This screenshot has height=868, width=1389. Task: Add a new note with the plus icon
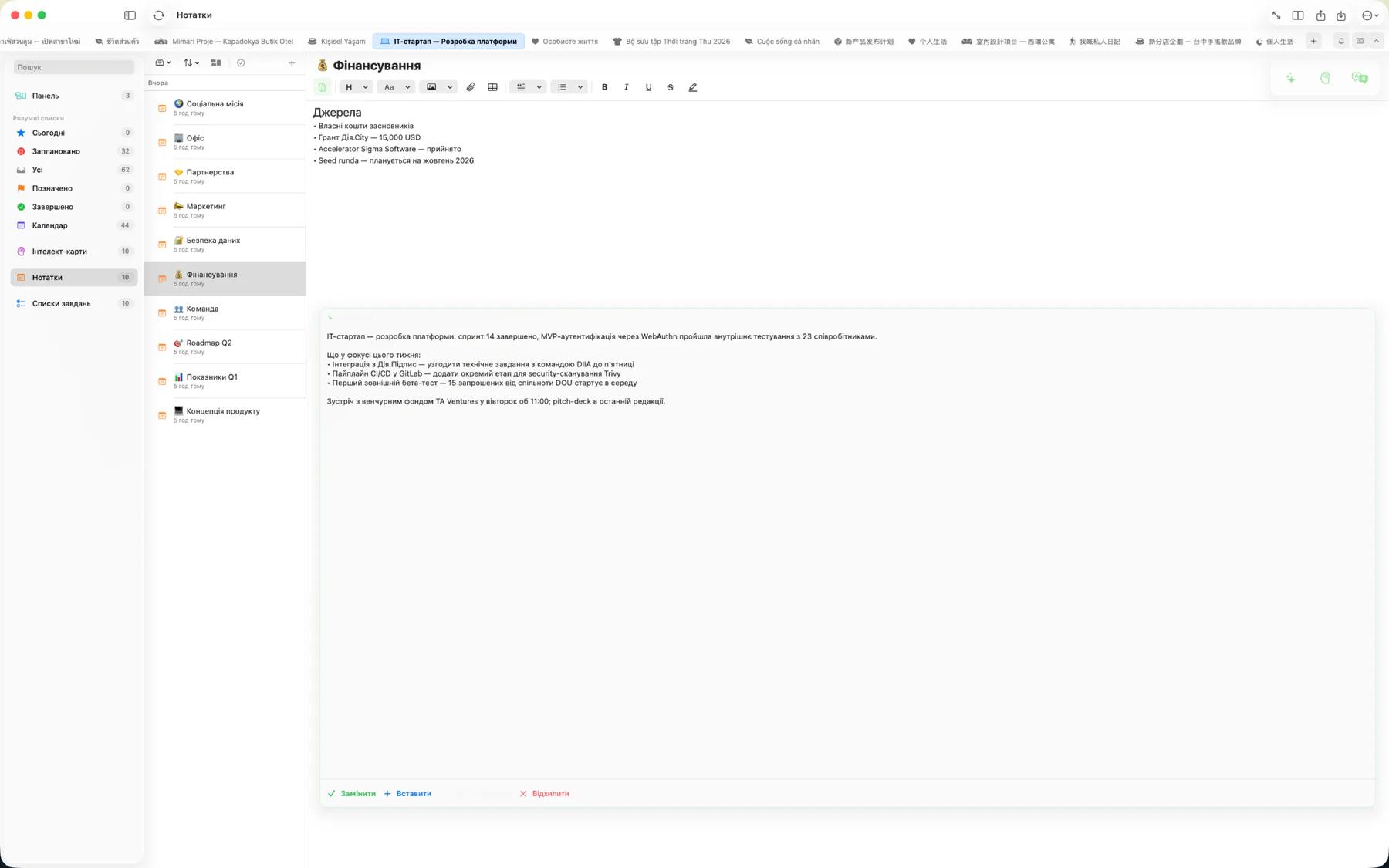292,62
